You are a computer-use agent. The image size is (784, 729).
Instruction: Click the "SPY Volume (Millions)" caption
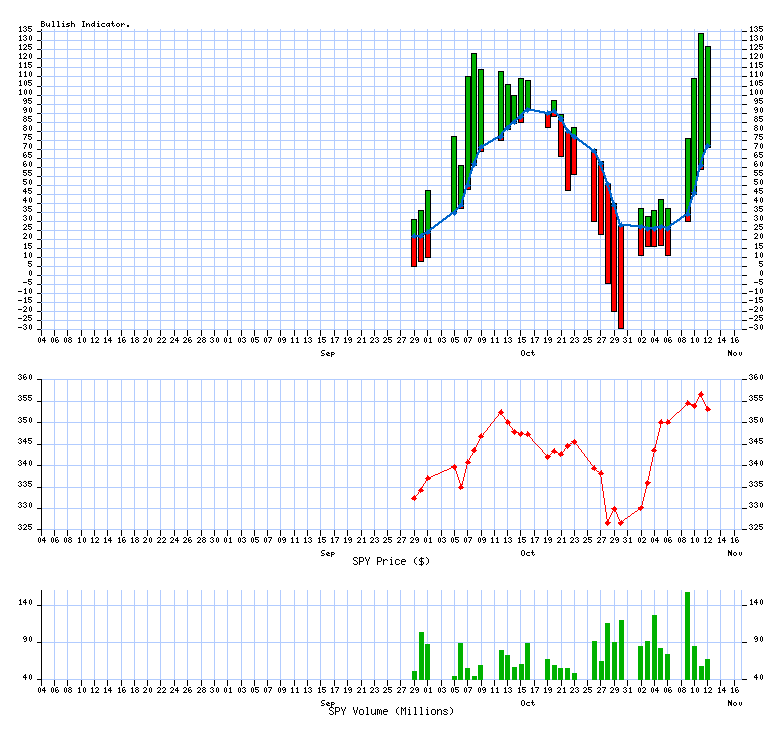(391, 711)
